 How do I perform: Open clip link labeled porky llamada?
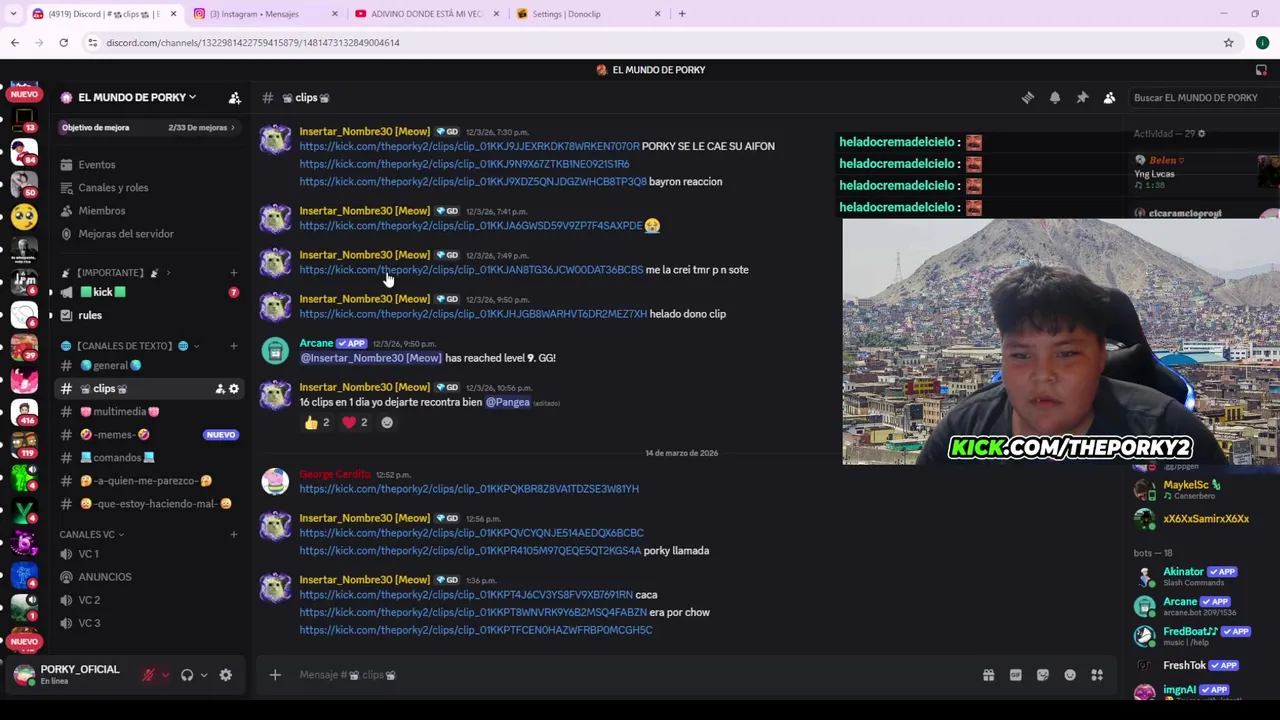point(470,551)
